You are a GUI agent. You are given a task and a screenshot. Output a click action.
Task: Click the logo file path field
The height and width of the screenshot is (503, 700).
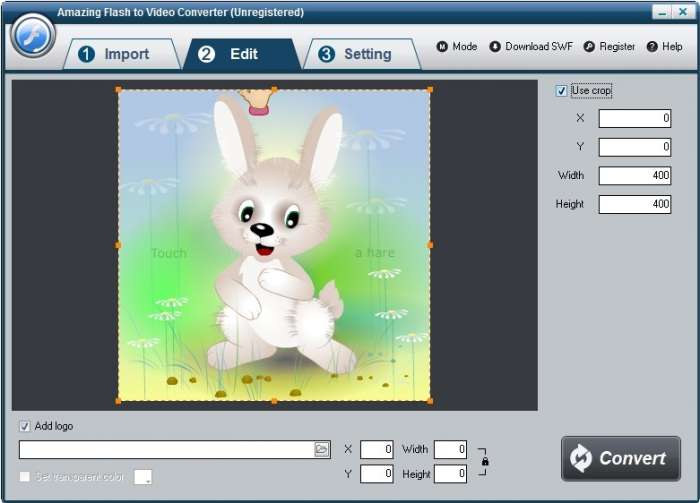pyautogui.click(x=166, y=450)
